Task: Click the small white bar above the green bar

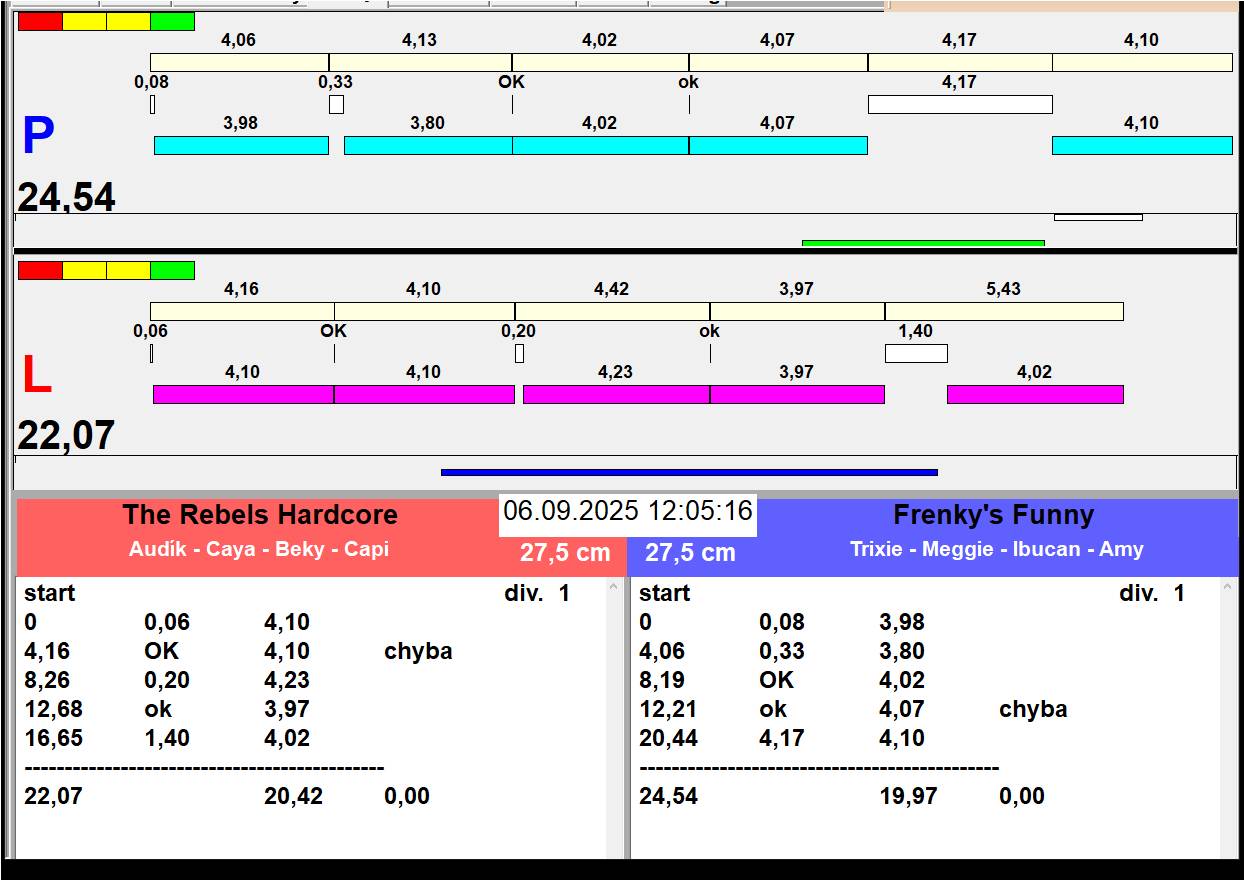Action: point(1098,217)
